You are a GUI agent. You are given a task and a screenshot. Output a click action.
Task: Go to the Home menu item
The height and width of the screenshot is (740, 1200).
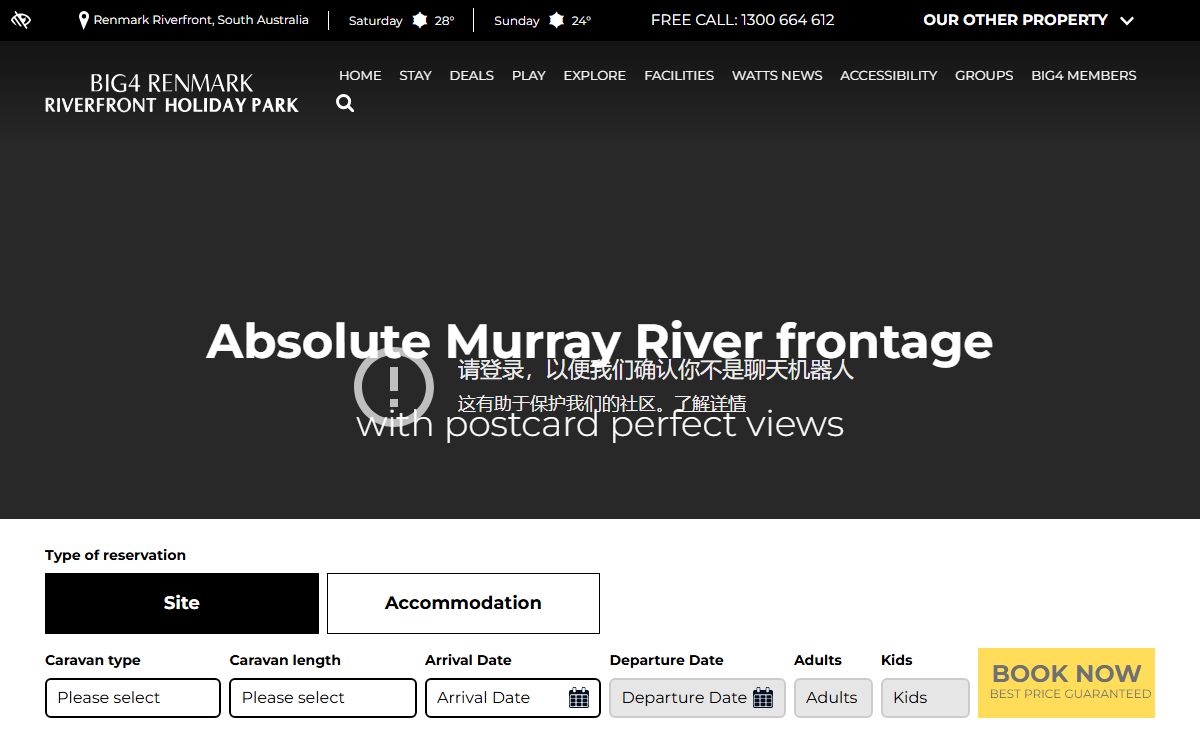(360, 75)
